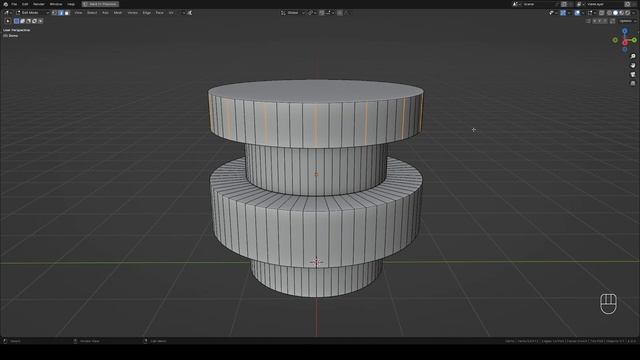
Task: Open the Options dropdown
Action: [628, 21]
